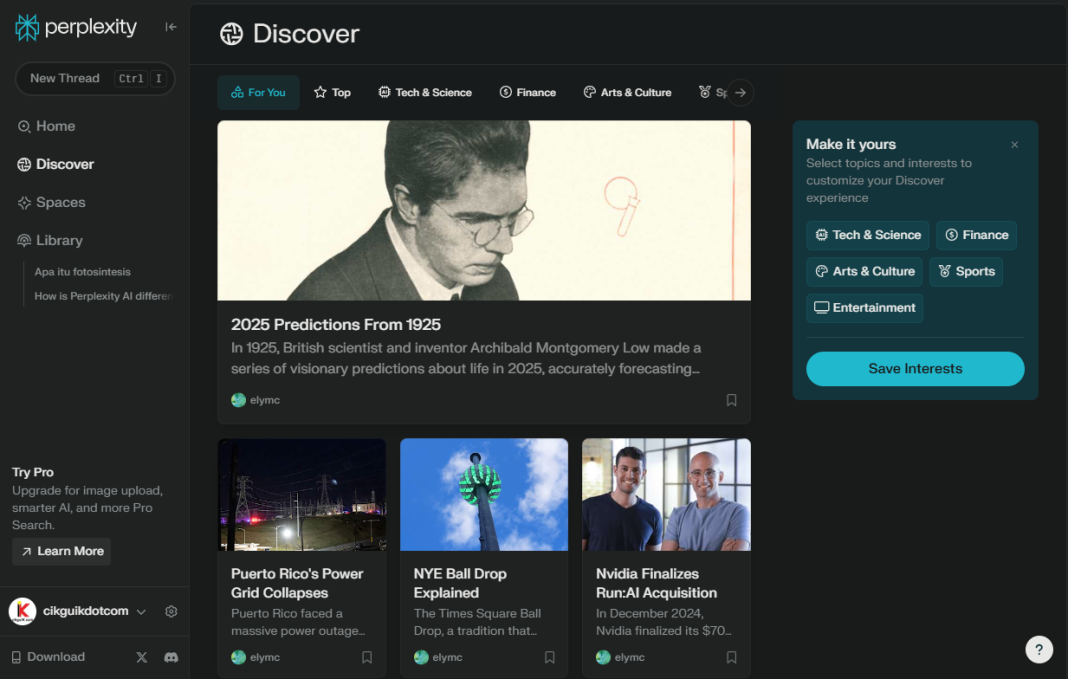The image size is (1068, 679).
Task: Open the NYE Ball Drop thumbnail image
Action: tap(484, 494)
